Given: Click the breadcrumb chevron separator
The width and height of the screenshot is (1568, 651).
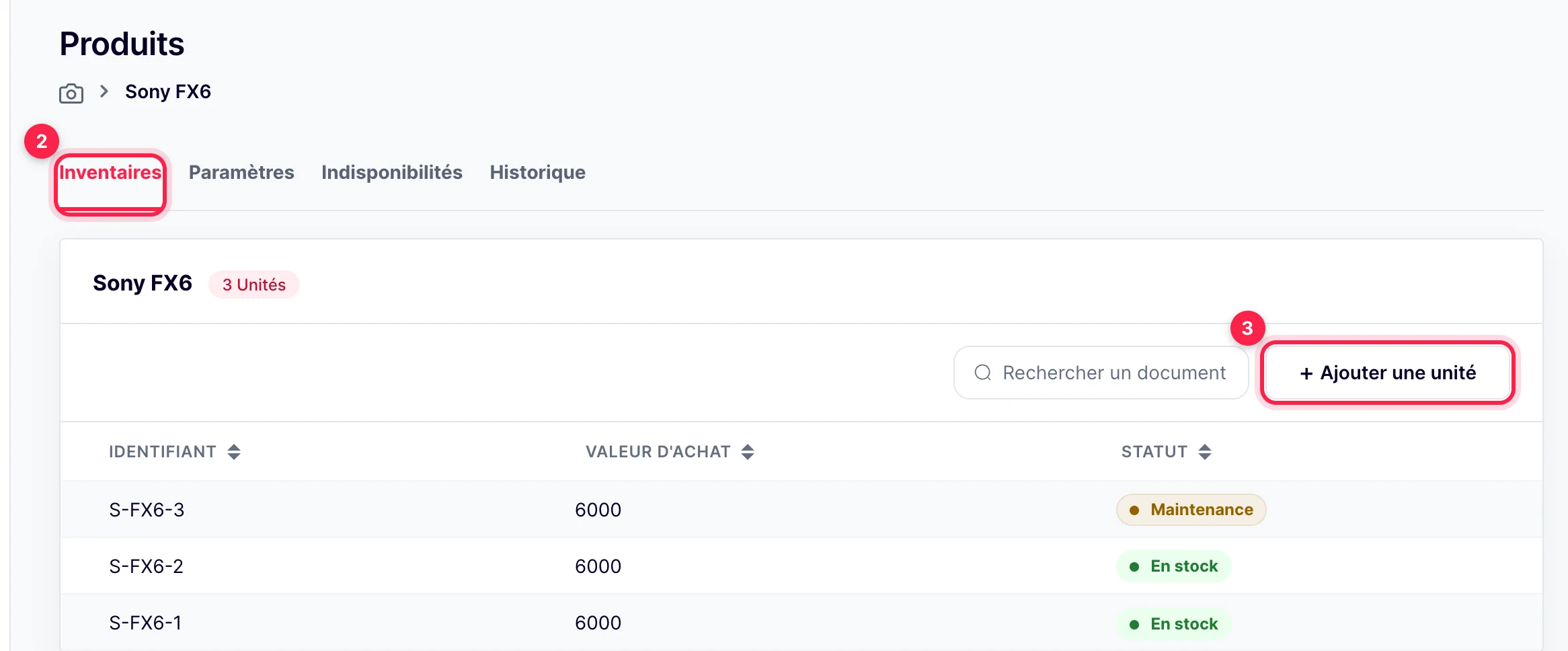Looking at the screenshot, I should pos(104,91).
